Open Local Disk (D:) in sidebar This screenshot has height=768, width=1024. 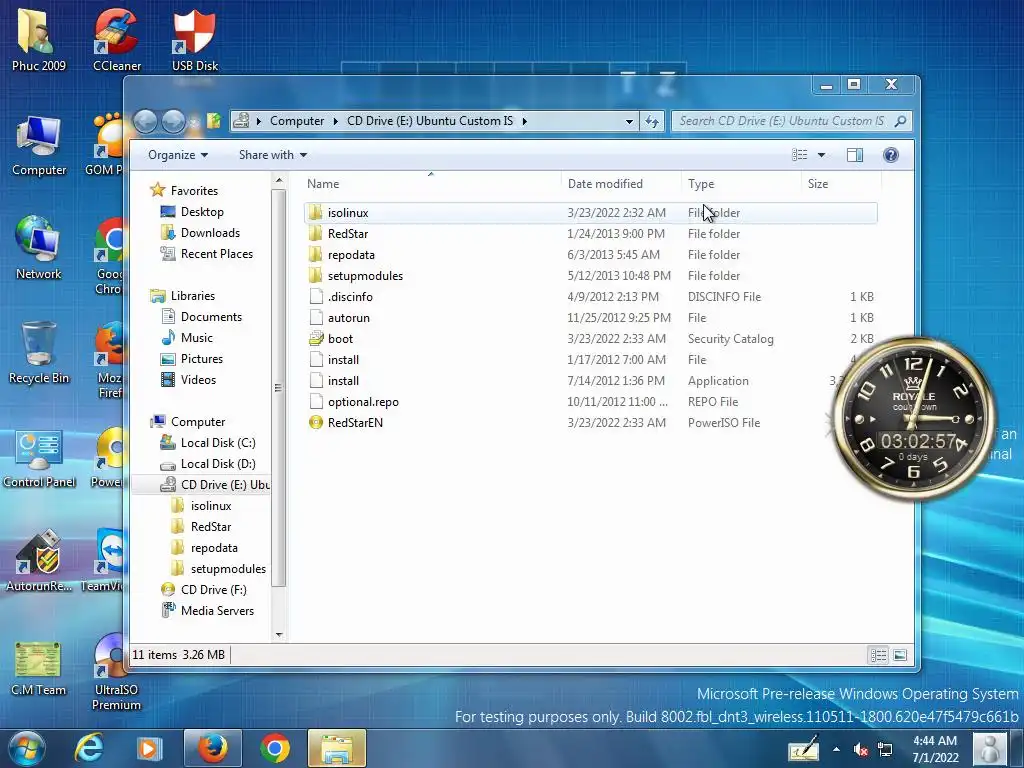217,464
